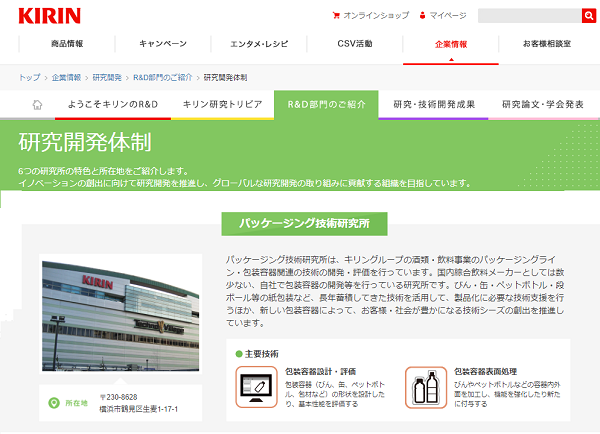Screen dimensions: 600x434
Task: Click inside the site search field
Action: pyautogui.click(x=529, y=16)
